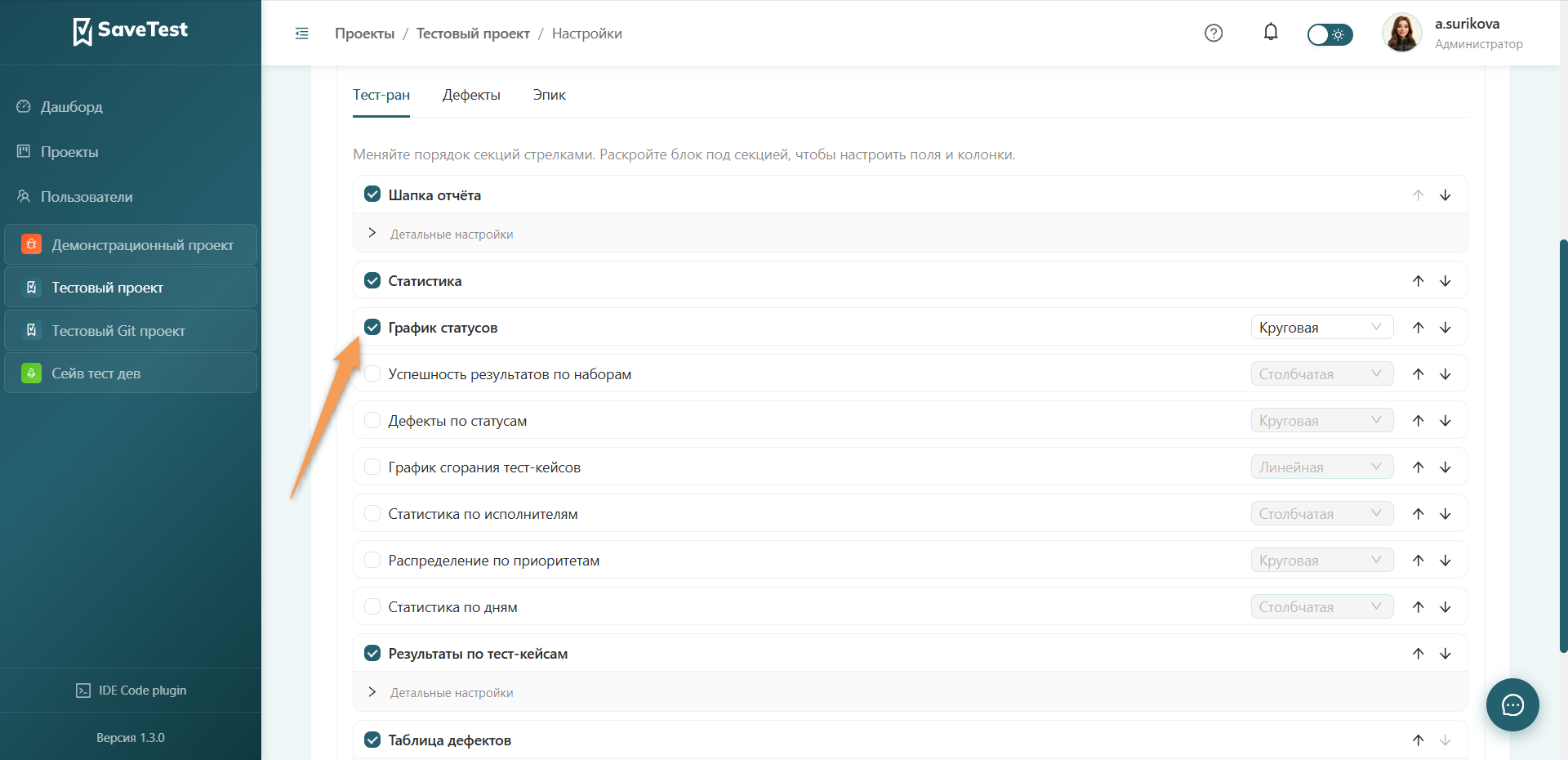
Task: Enable the Дефекты по статусам checkbox
Action: (x=372, y=420)
